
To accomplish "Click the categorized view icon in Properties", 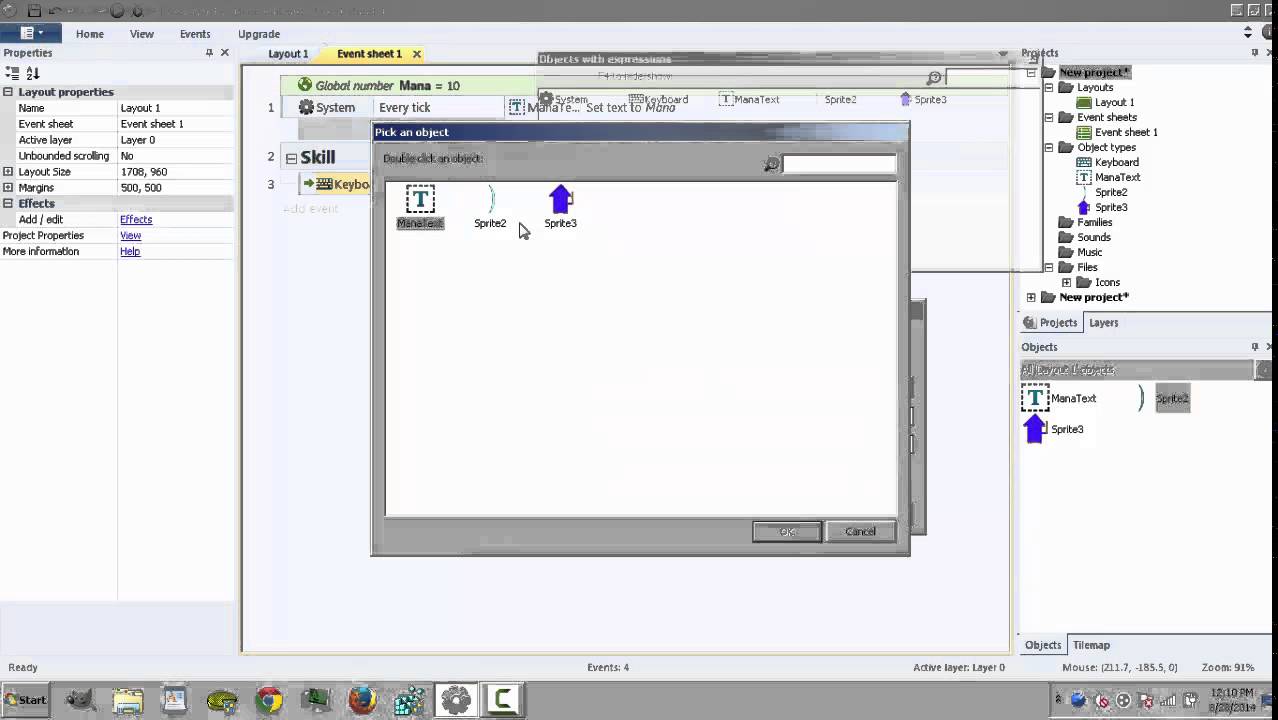I will [x=12, y=73].
